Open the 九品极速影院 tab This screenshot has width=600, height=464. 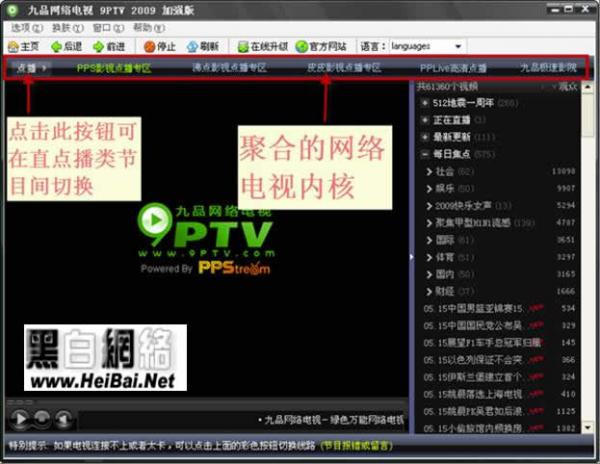coord(548,68)
